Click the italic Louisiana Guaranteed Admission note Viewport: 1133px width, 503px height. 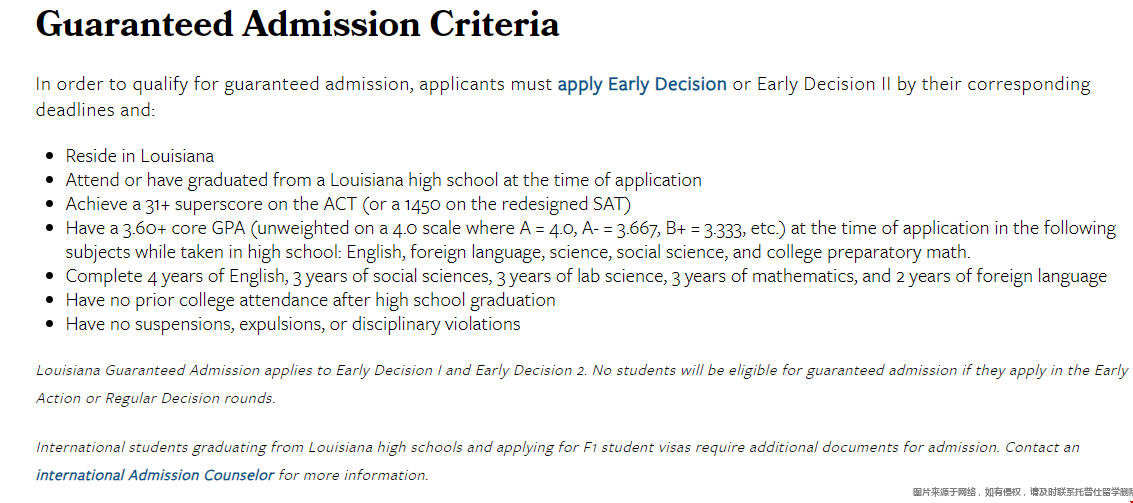(582, 384)
